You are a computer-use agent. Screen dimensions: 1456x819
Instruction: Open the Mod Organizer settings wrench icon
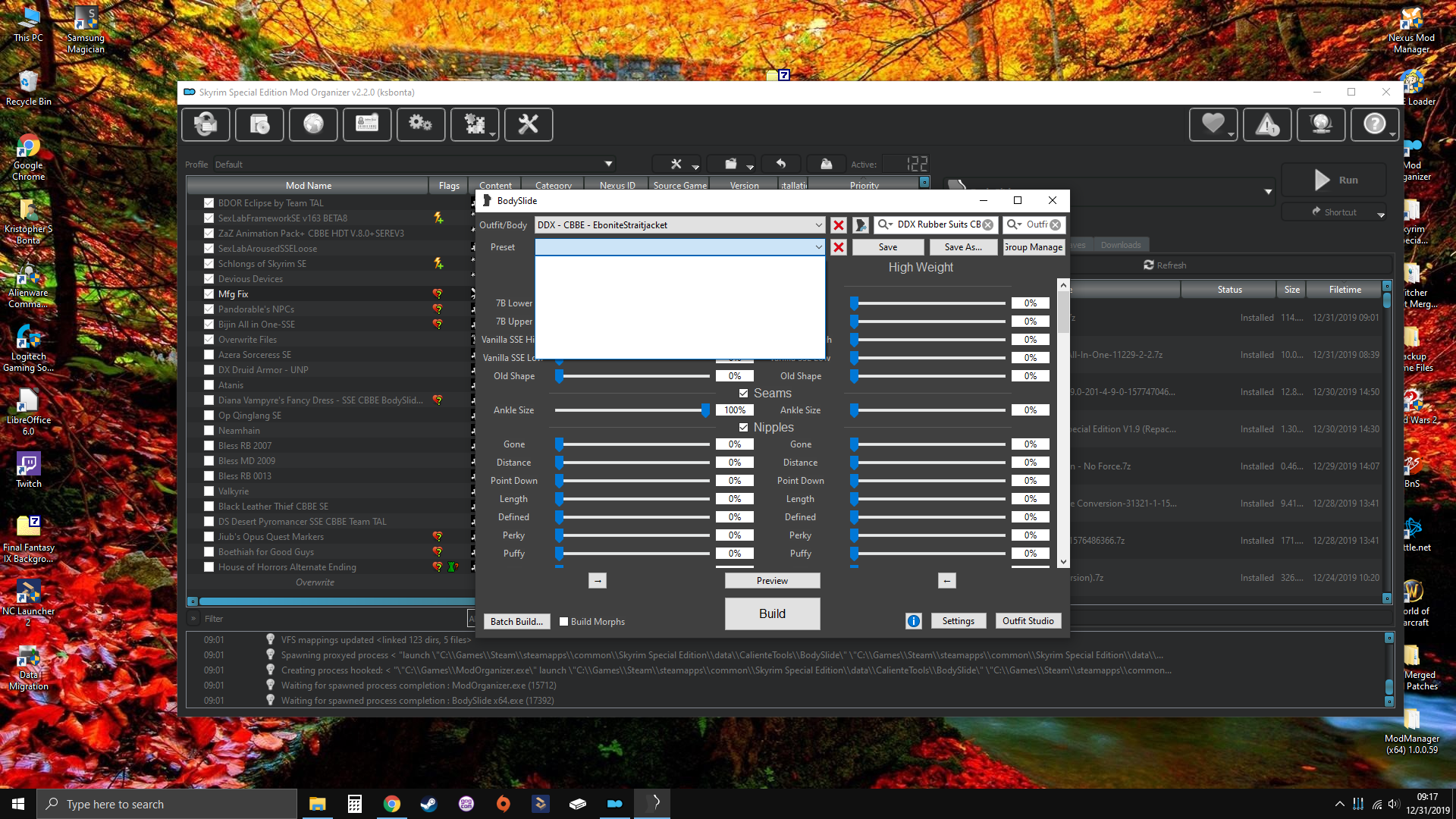point(528,124)
